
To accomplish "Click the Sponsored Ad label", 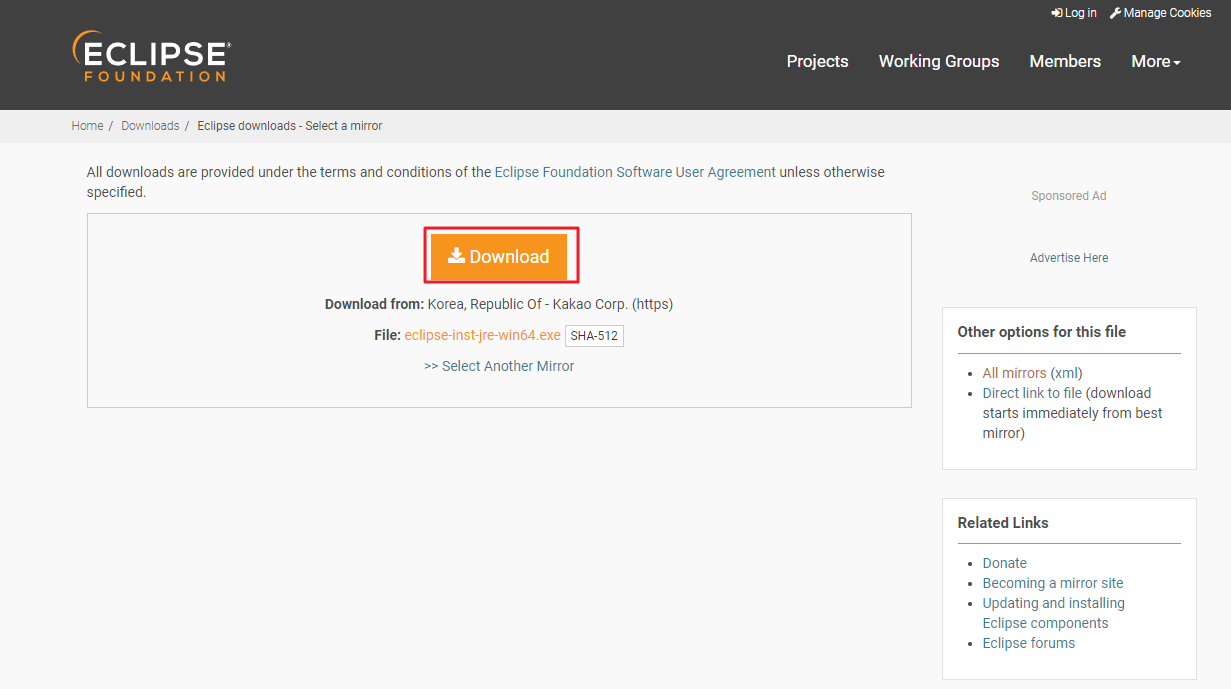I will (x=1069, y=196).
